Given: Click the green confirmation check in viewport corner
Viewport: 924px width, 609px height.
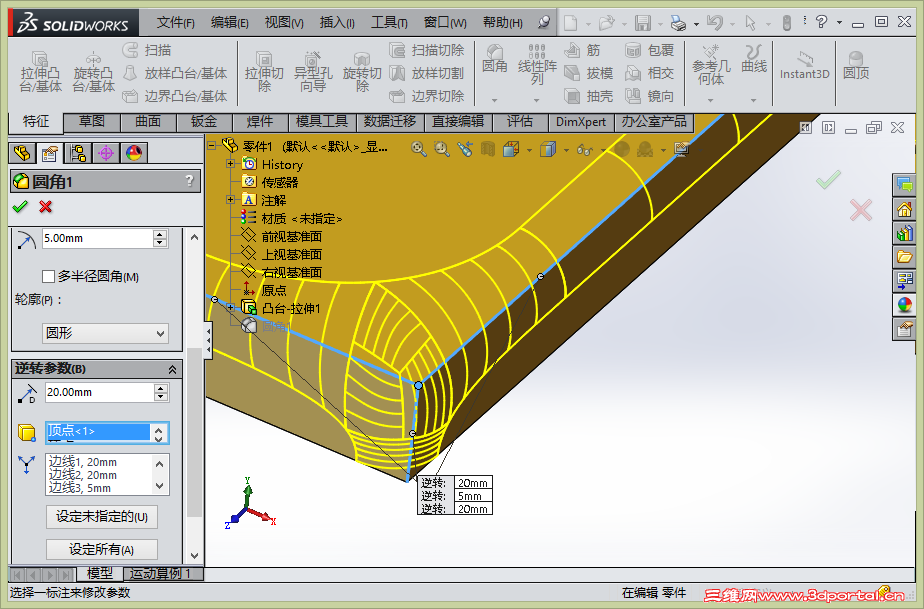Looking at the screenshot, I should click(x=829, y=179).
